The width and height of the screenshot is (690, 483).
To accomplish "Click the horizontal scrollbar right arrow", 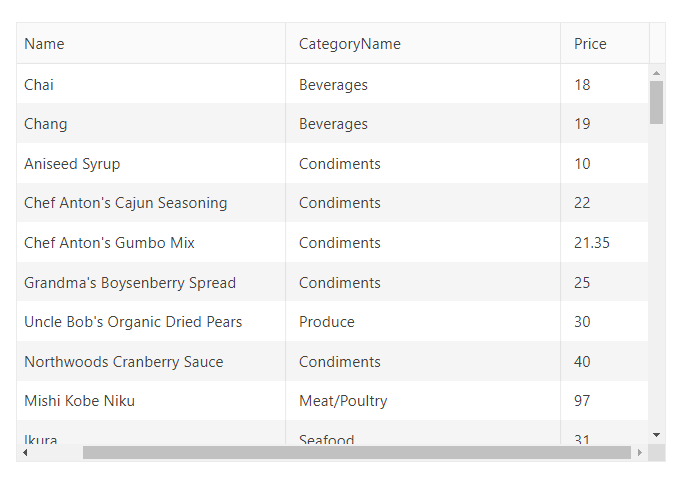I will tap(639, 453).
